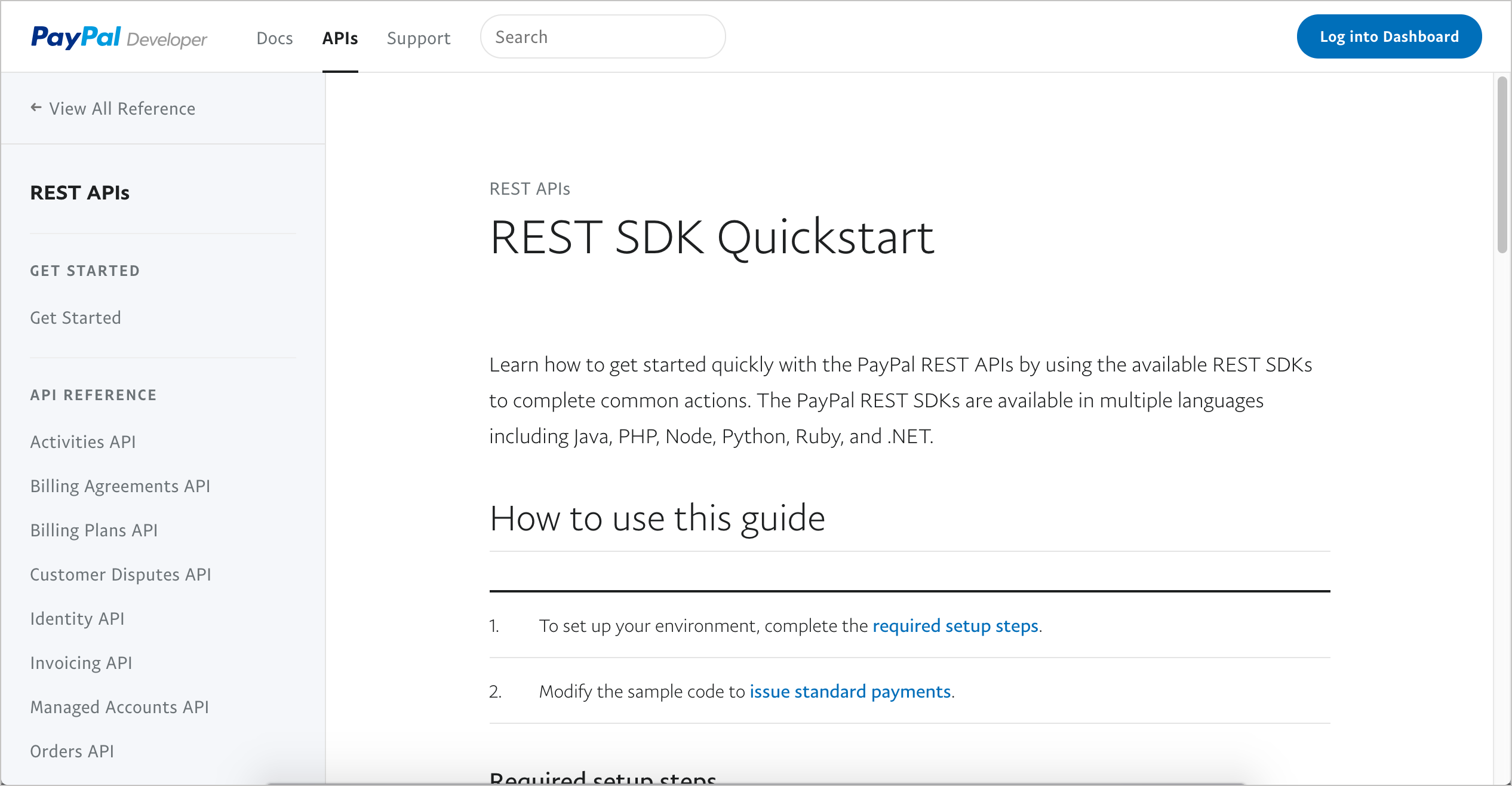Expand the Billing Agreements API entry
This screenshot has height=786, width=1512.
(121, 485)
